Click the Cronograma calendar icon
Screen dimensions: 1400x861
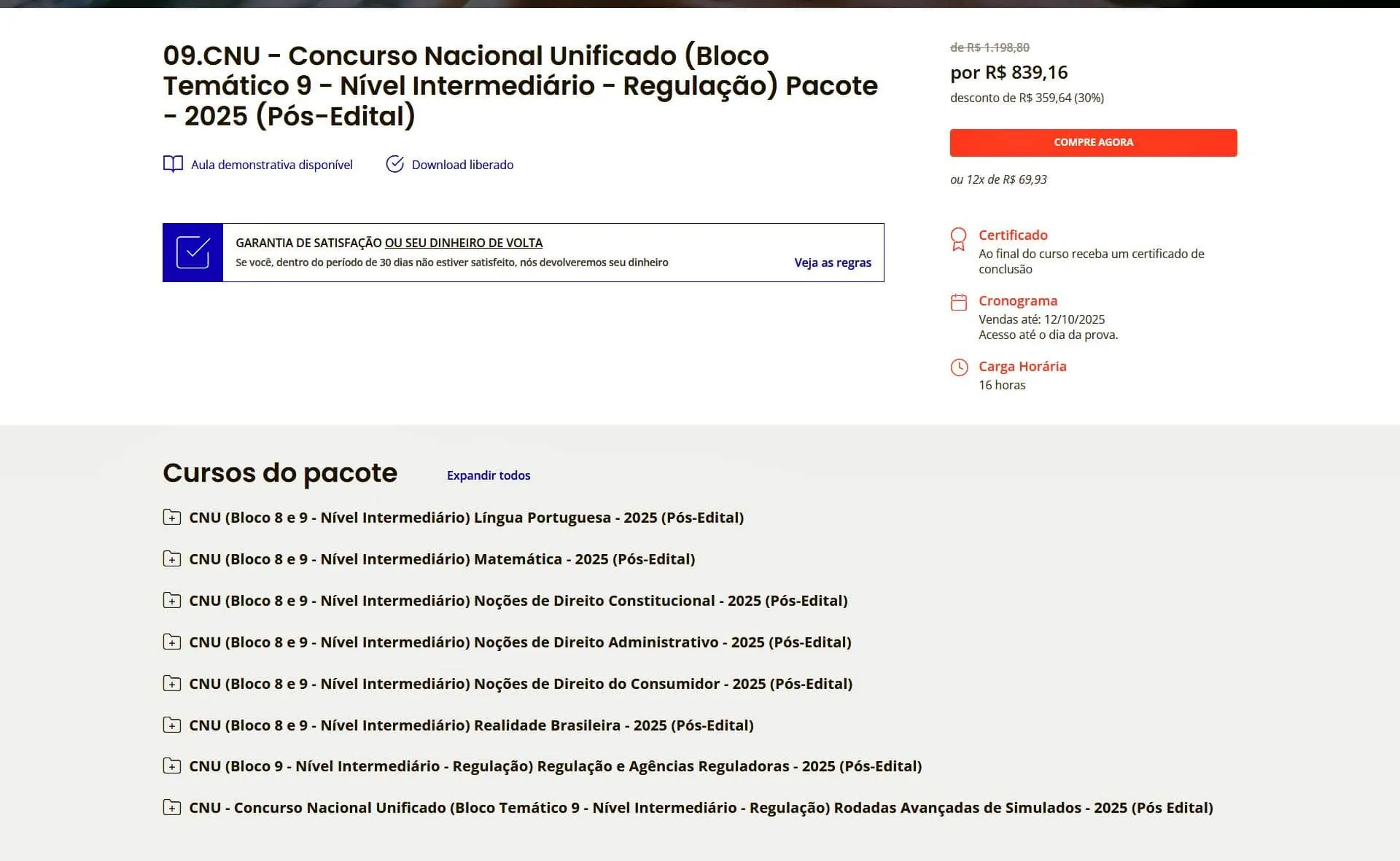[x=959, y=303]
